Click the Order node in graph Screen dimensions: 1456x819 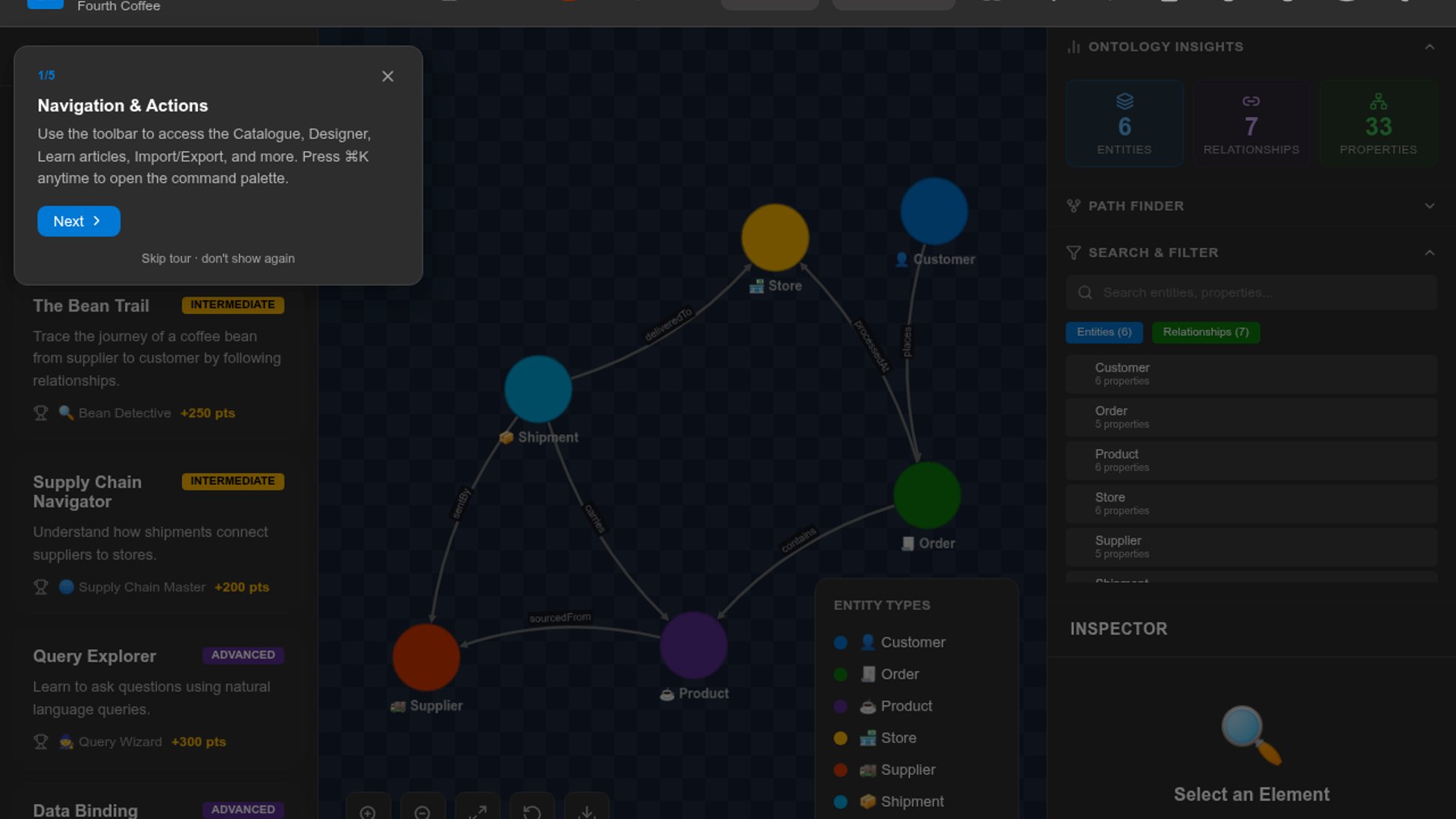click(927, 496)
